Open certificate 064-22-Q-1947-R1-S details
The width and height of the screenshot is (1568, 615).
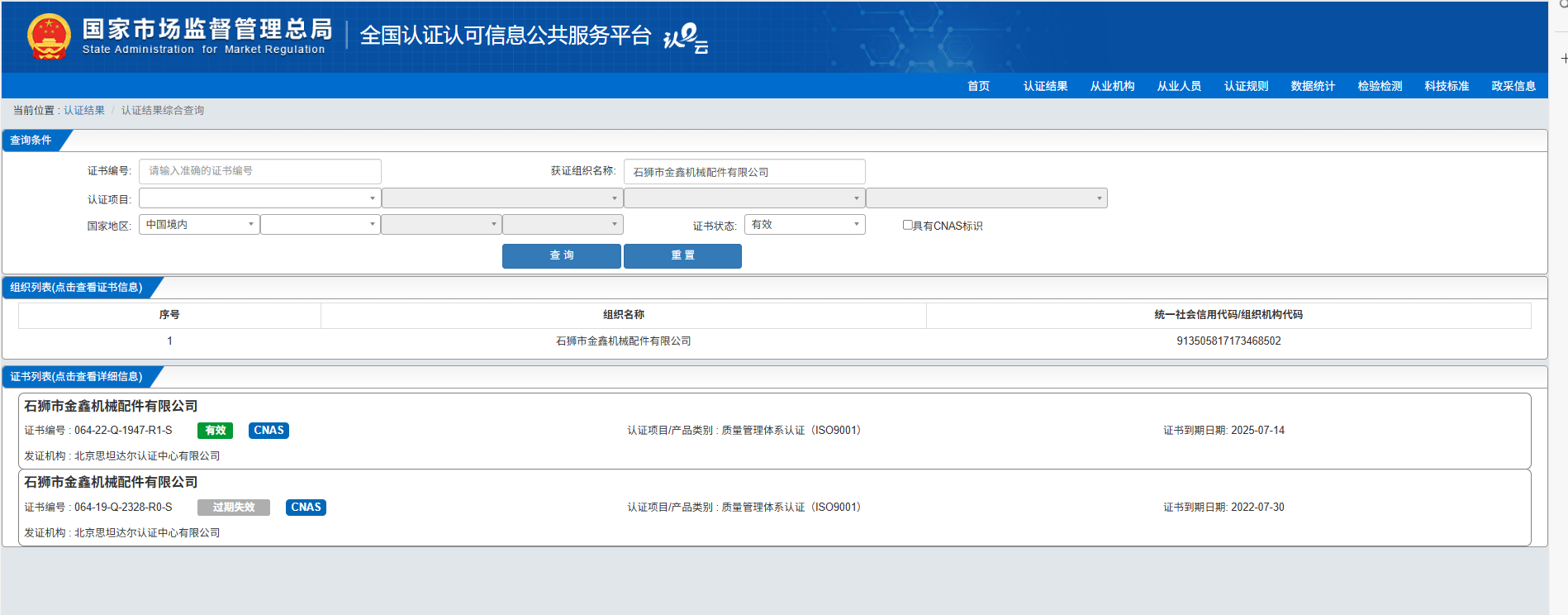(x=774, y=431)
